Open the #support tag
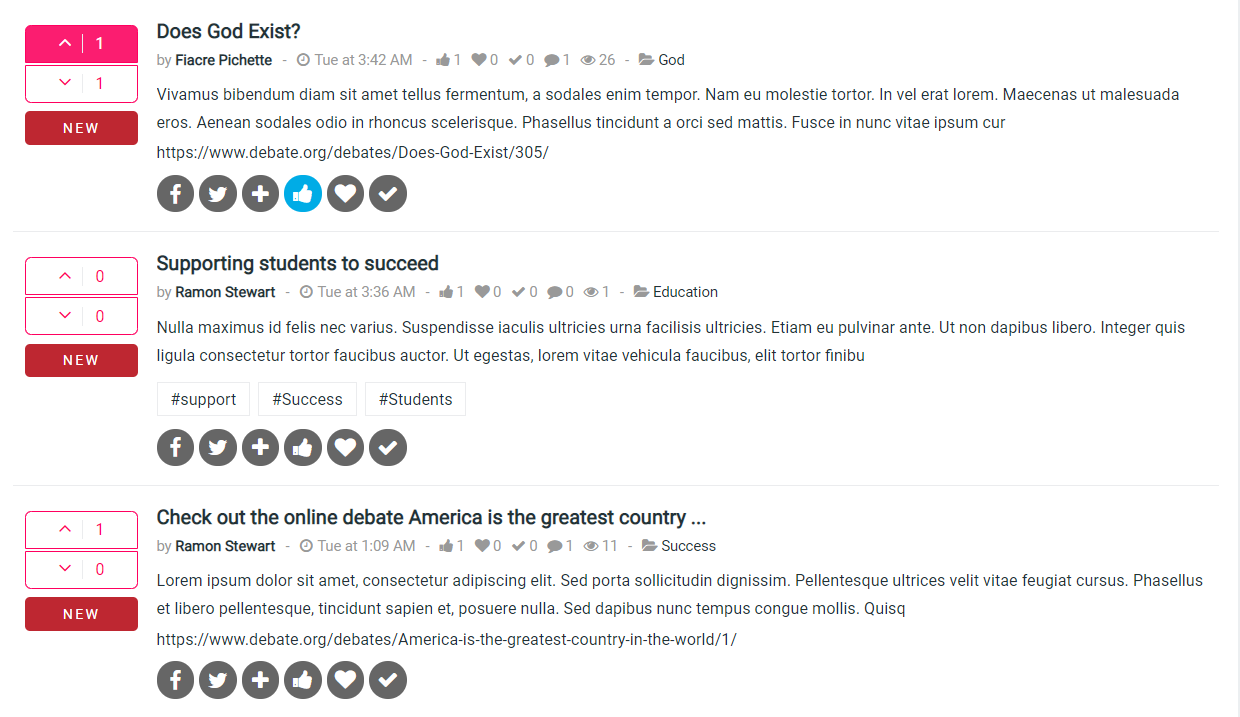 [203, 399]
